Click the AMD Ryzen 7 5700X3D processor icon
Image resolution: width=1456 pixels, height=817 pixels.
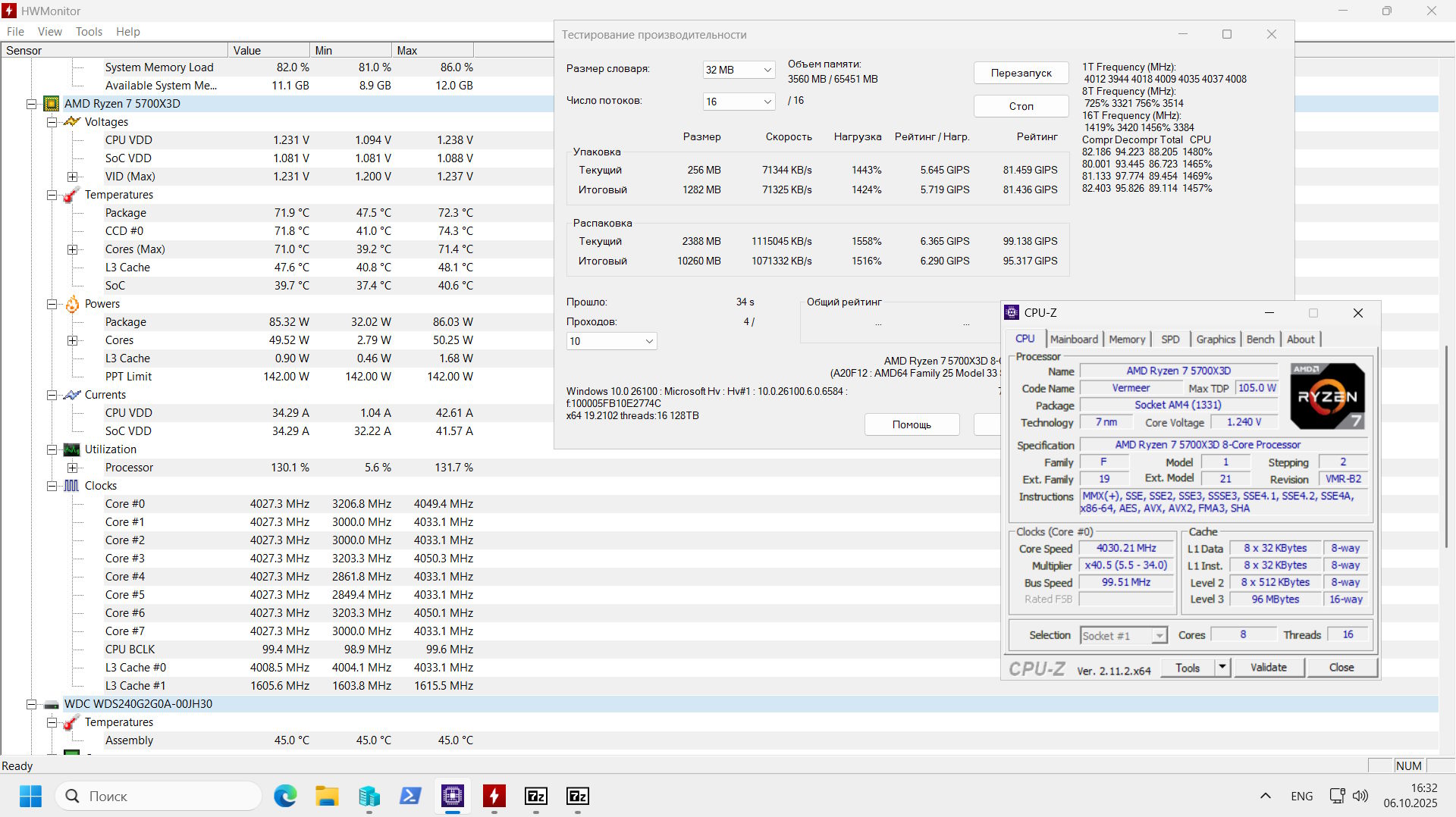52,104
